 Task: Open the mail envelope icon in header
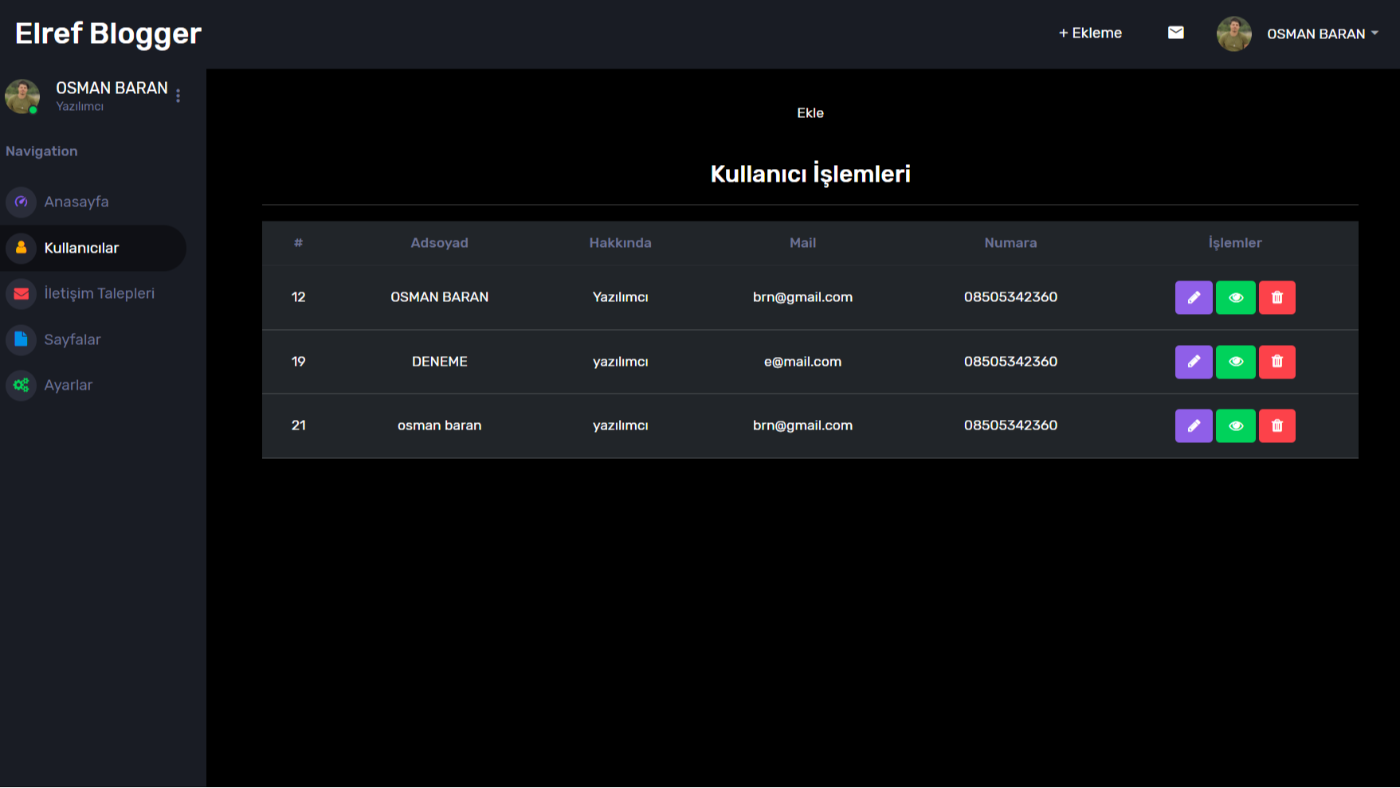point(1176,33)
